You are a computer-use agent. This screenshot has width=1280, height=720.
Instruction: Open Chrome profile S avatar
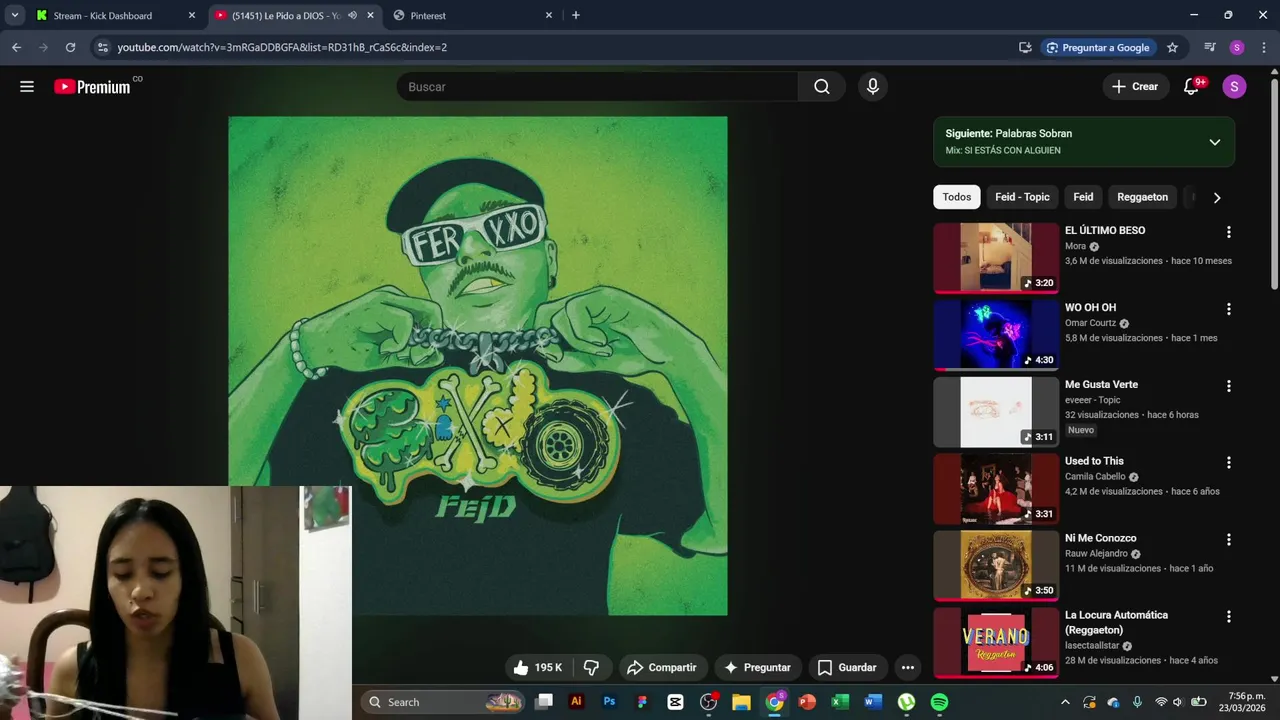pyautogui.click(x=1237, y=47)
